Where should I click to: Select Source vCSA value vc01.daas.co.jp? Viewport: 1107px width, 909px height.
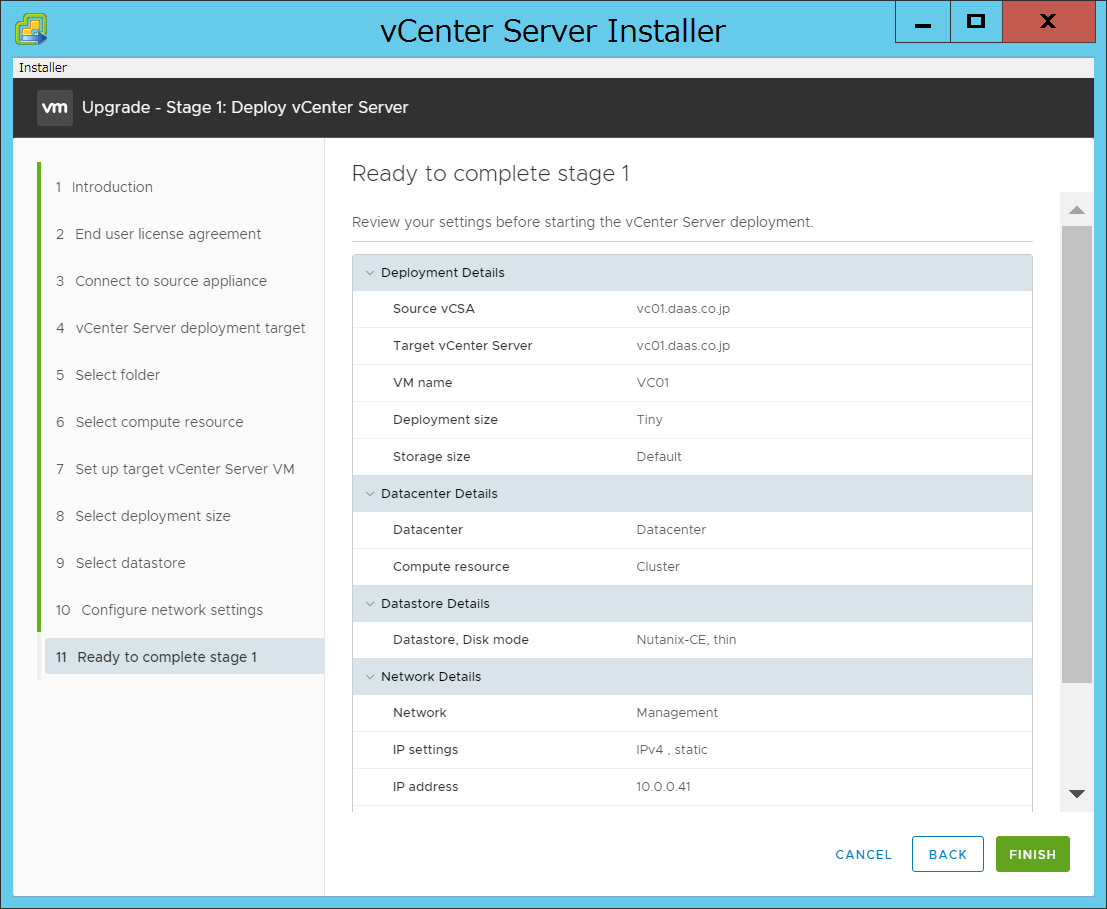click(x=683, y=308)
